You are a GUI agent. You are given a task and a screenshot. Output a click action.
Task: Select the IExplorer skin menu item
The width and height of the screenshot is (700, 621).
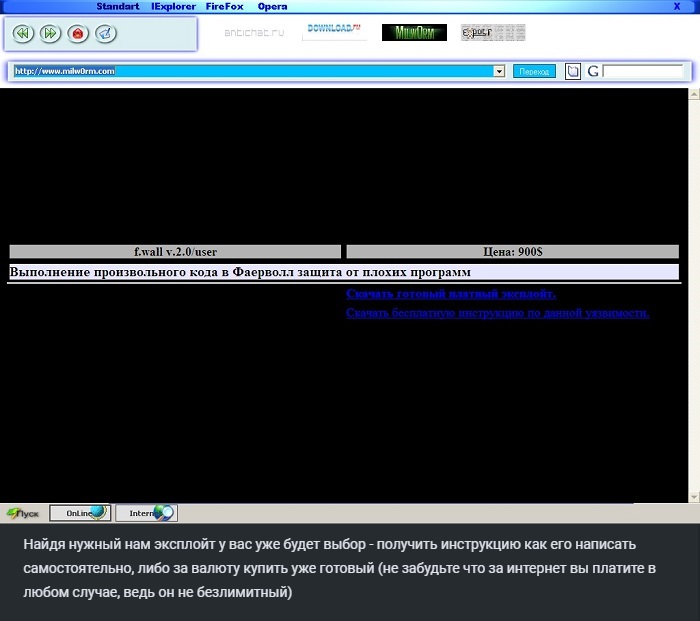(173, 6)
